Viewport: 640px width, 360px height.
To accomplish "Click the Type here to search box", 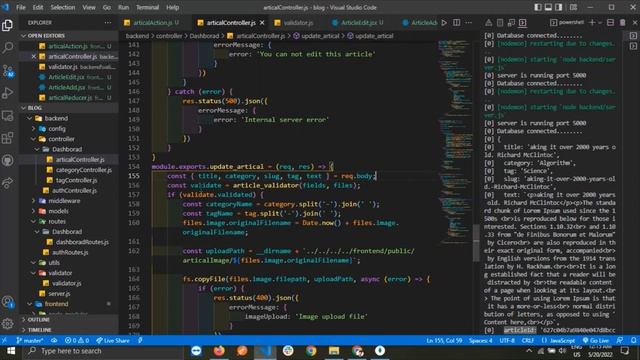I will [x=104, y=351].
